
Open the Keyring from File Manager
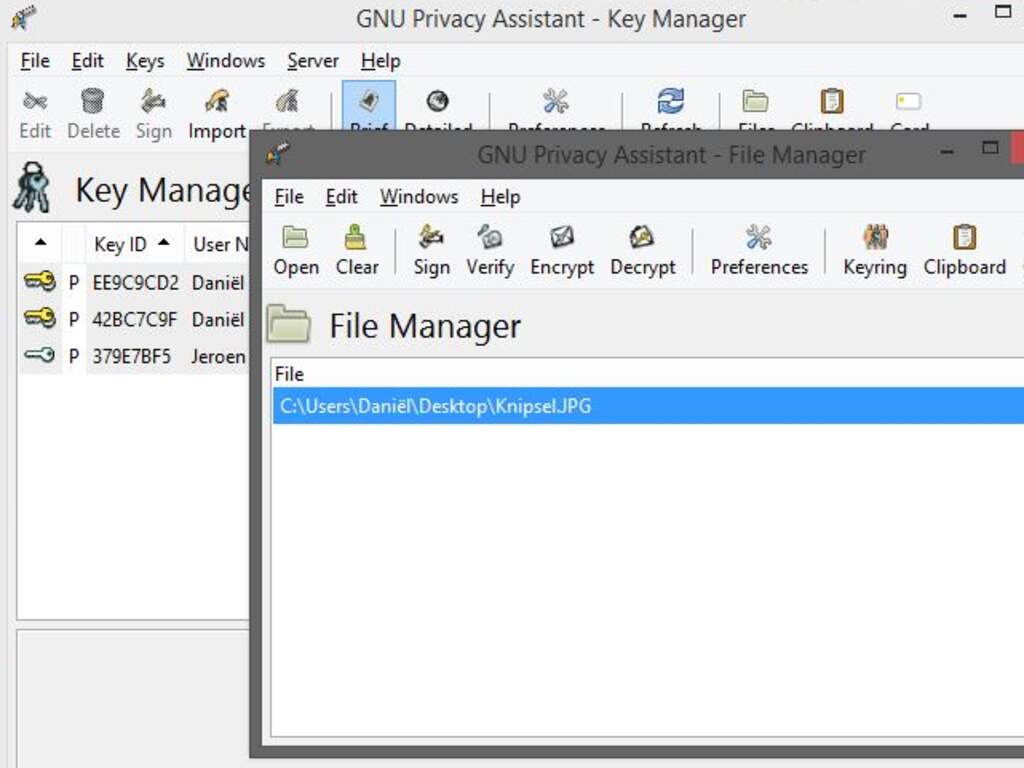pos(875,250)
